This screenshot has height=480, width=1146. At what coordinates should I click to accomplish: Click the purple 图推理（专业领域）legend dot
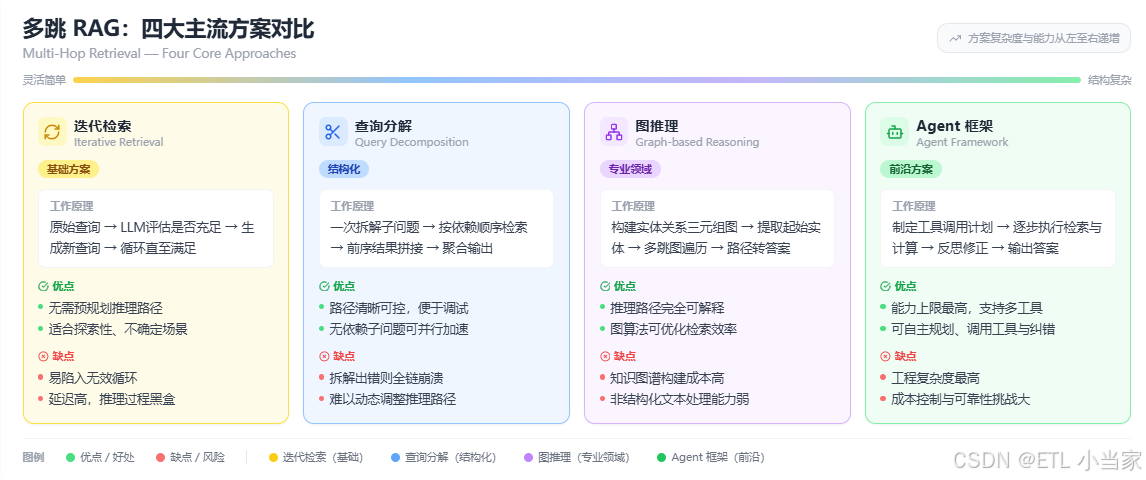click(x=528, y=458)
